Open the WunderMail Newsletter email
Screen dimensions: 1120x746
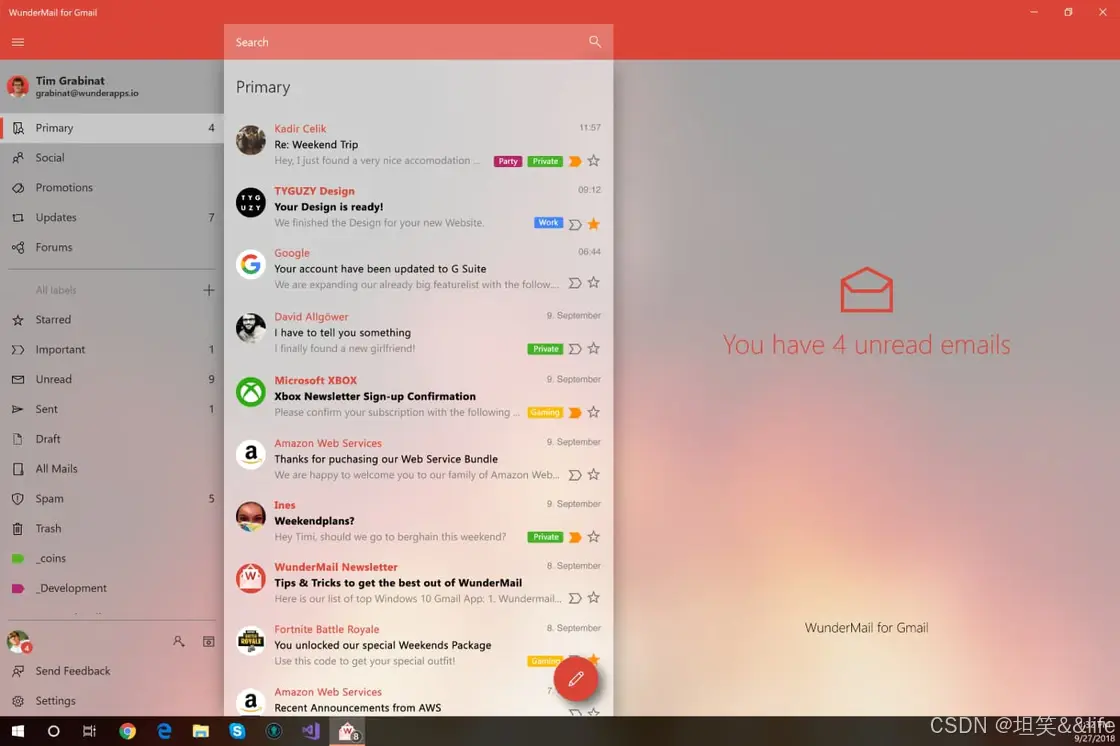tap(418, 582)
